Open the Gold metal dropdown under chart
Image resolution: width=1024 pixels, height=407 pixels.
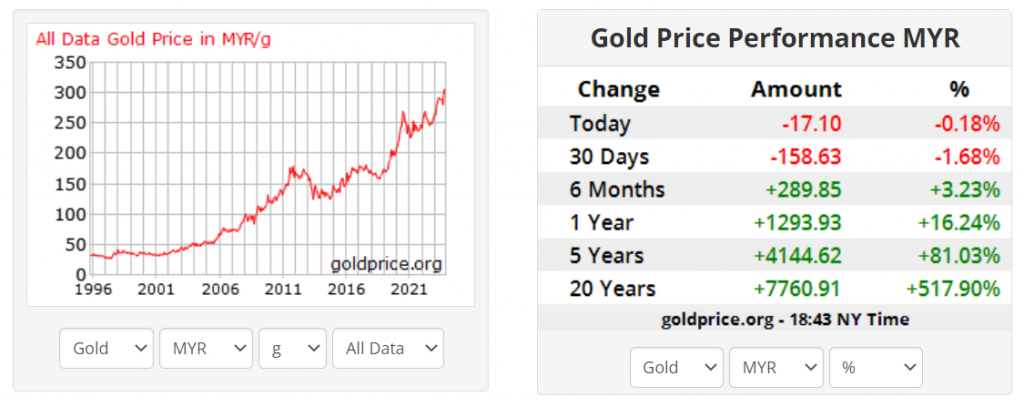pyautogui.click(x=106, y=348)
